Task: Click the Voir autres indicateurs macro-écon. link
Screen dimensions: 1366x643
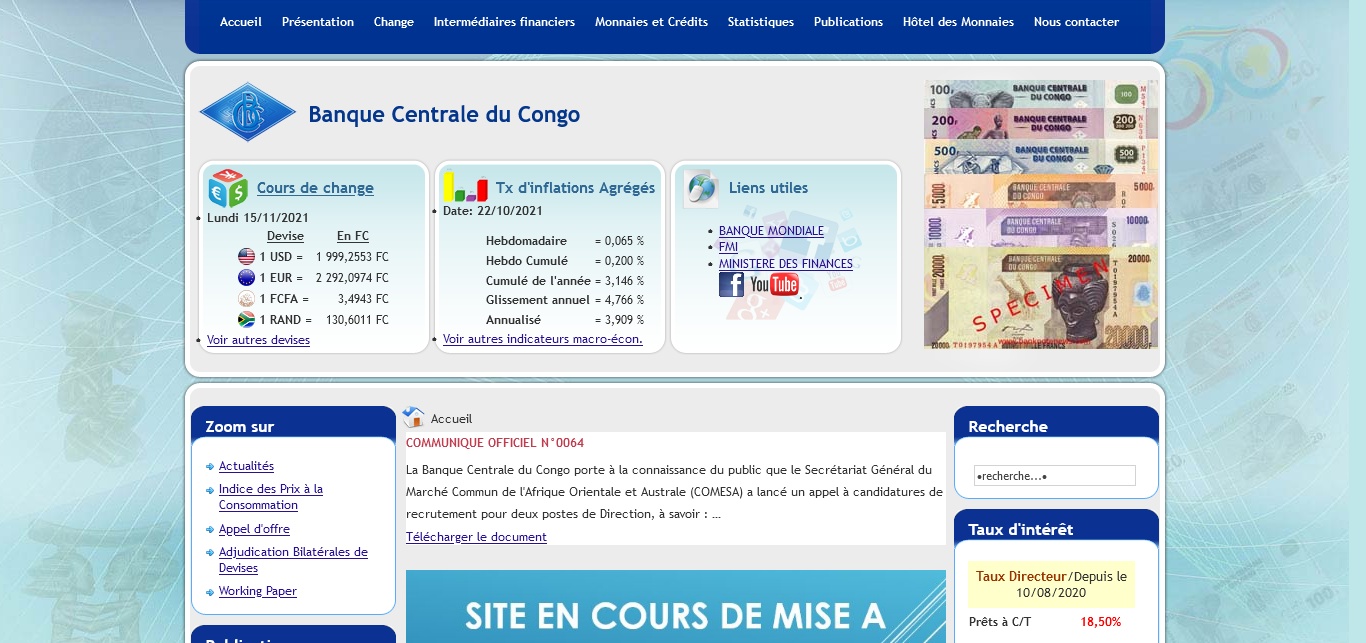Action: click(542, 339)
